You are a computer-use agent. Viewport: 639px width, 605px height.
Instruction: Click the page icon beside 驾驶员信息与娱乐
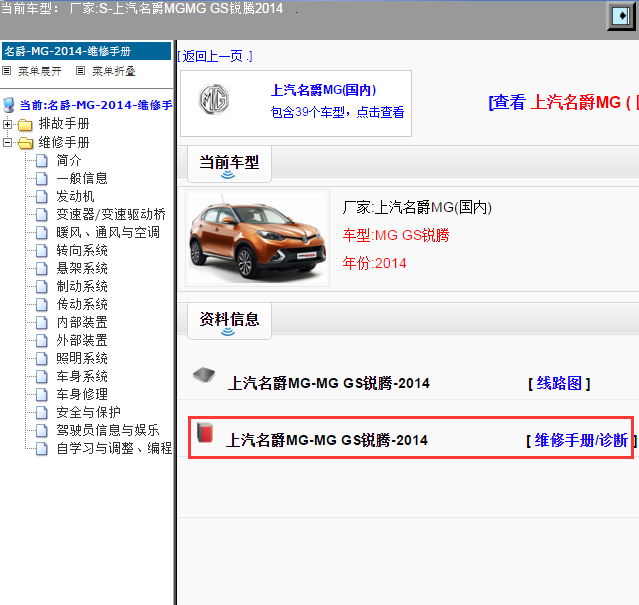42,430
